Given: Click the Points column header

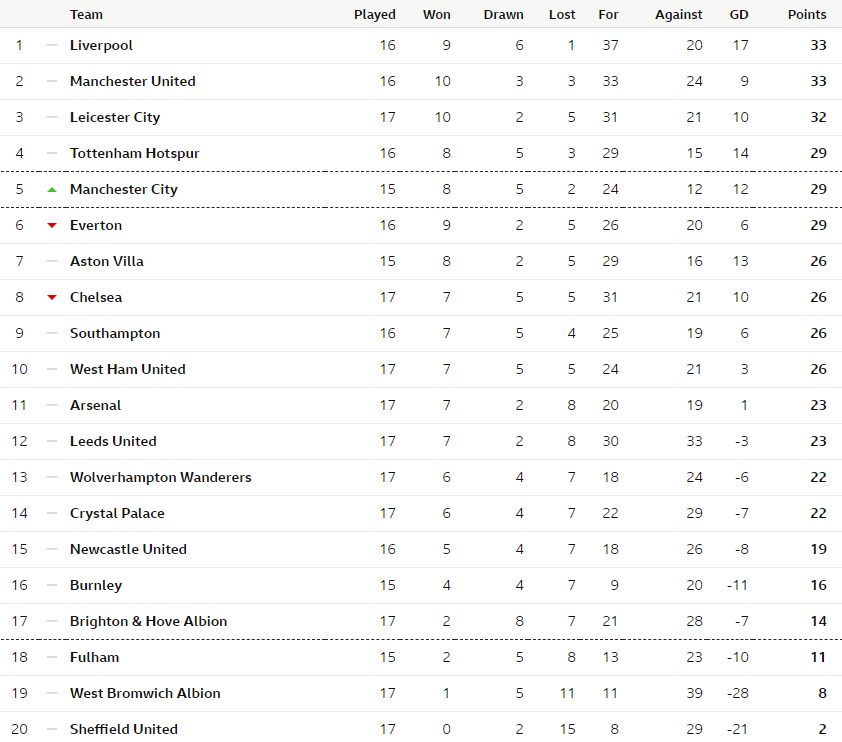Looking at the screenshot, I should point(807,14).
